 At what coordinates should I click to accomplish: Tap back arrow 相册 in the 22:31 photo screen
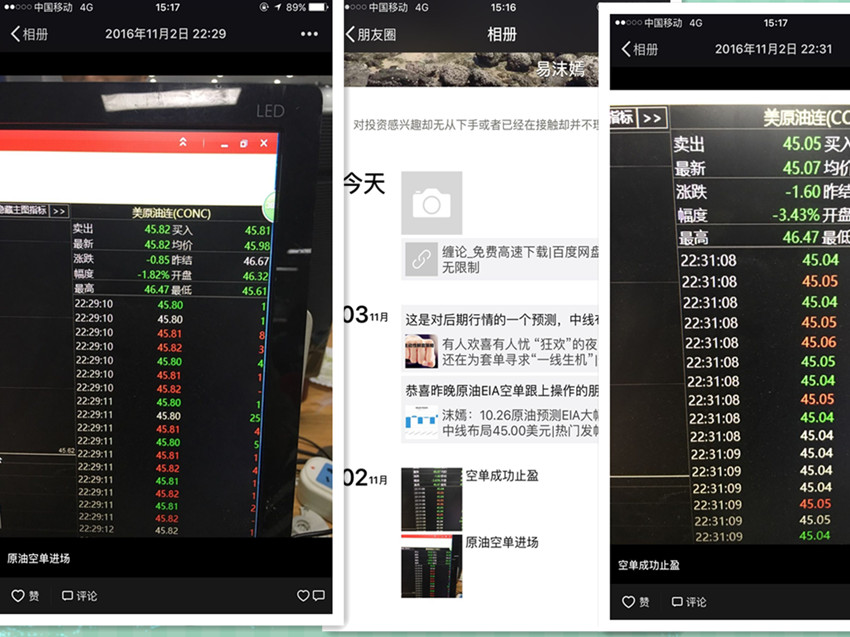click(640, 49)
